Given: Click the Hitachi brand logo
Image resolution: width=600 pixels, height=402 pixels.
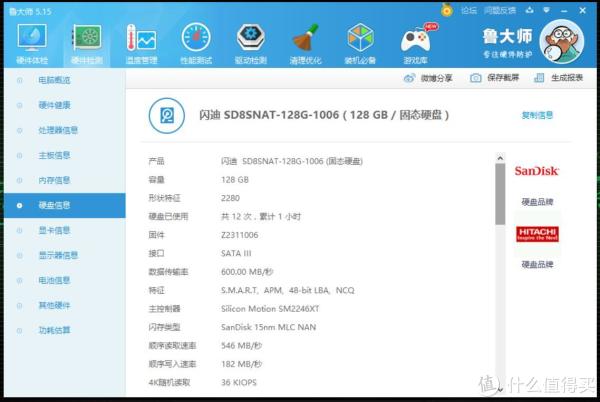Looking at the screenshot, I should point(537,234).
